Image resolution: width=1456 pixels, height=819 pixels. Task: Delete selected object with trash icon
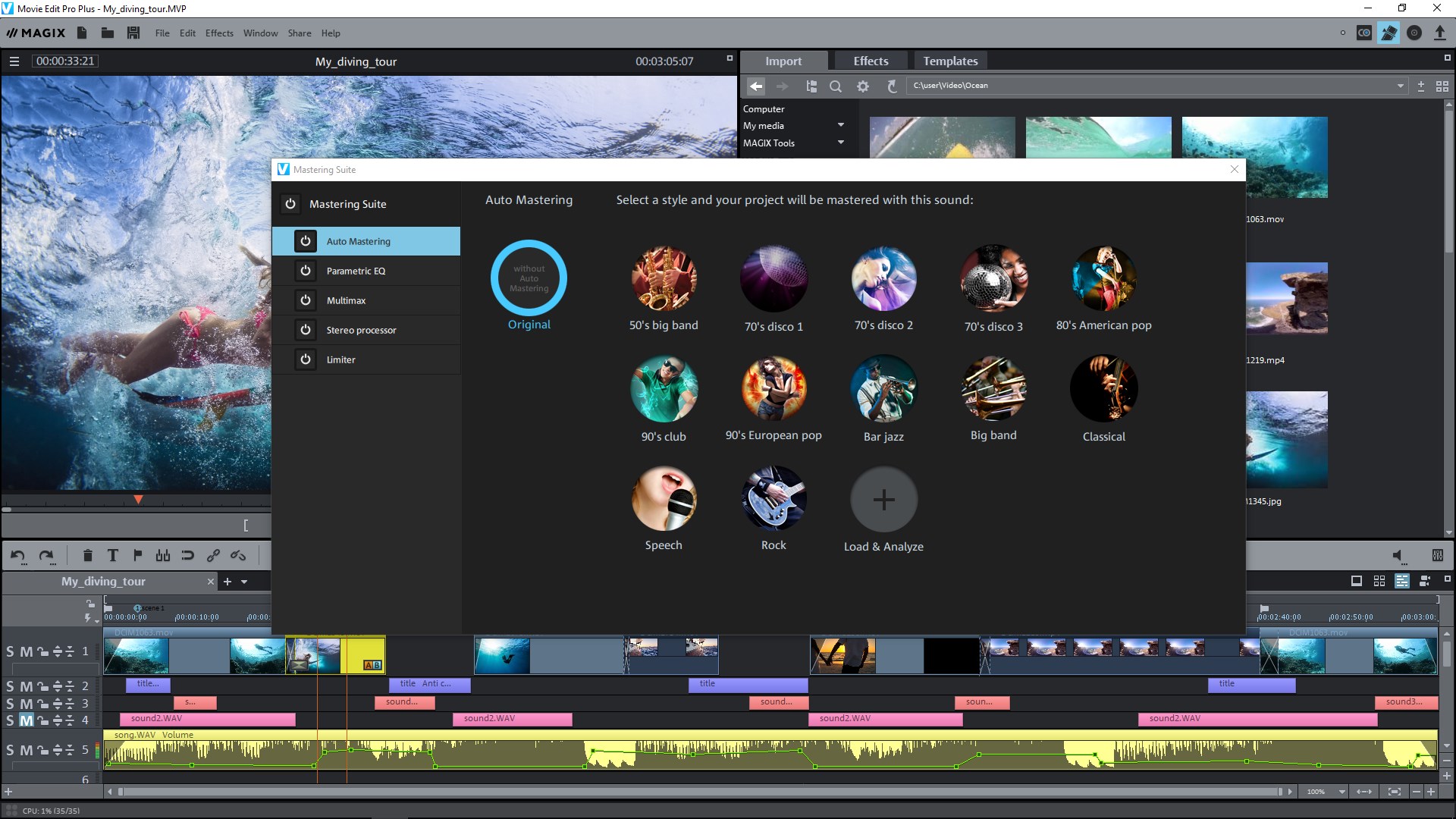(87, 556)
